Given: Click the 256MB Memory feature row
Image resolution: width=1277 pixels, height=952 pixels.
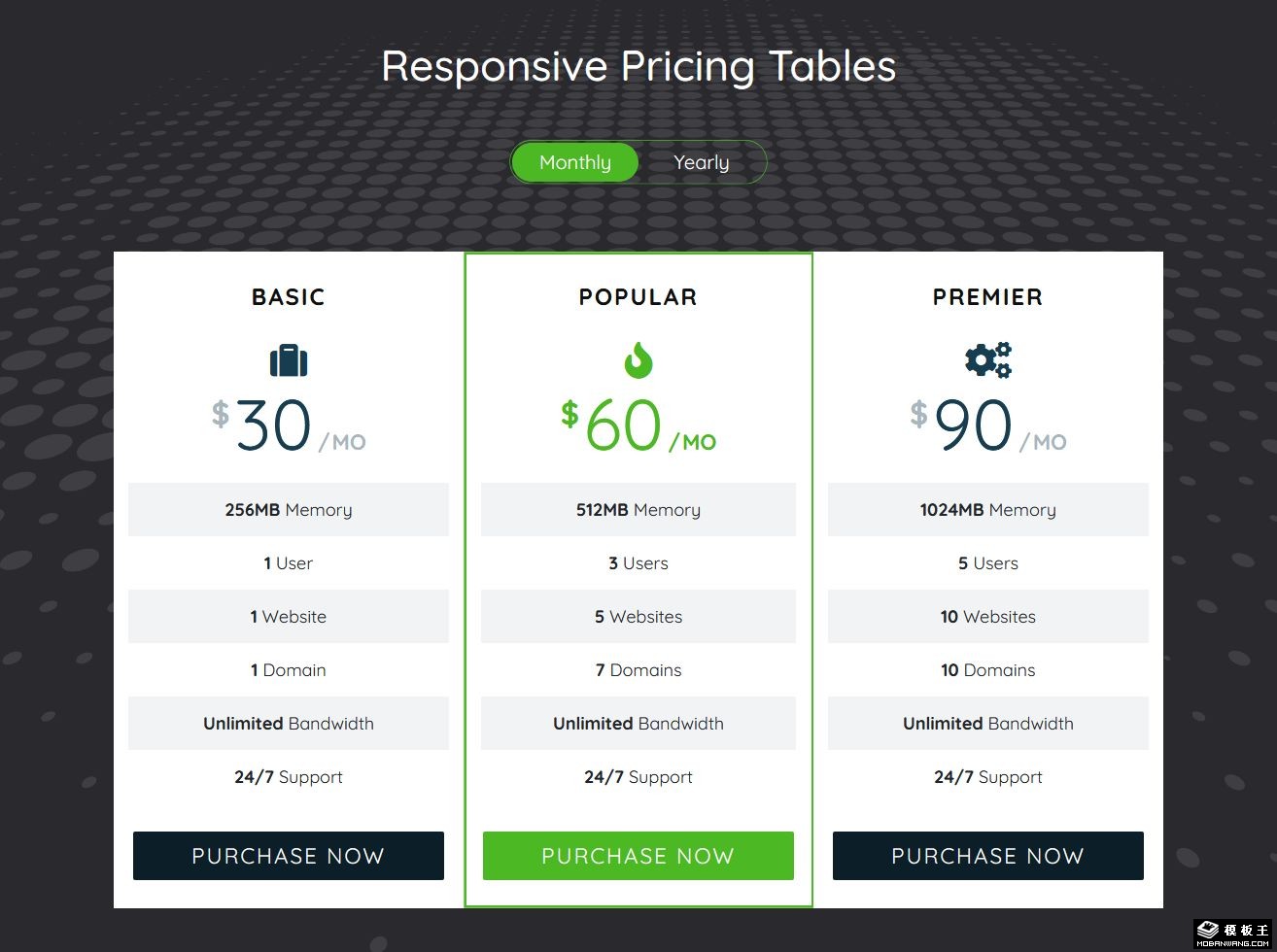Looking at the screenshot, I should pos(289,510).
